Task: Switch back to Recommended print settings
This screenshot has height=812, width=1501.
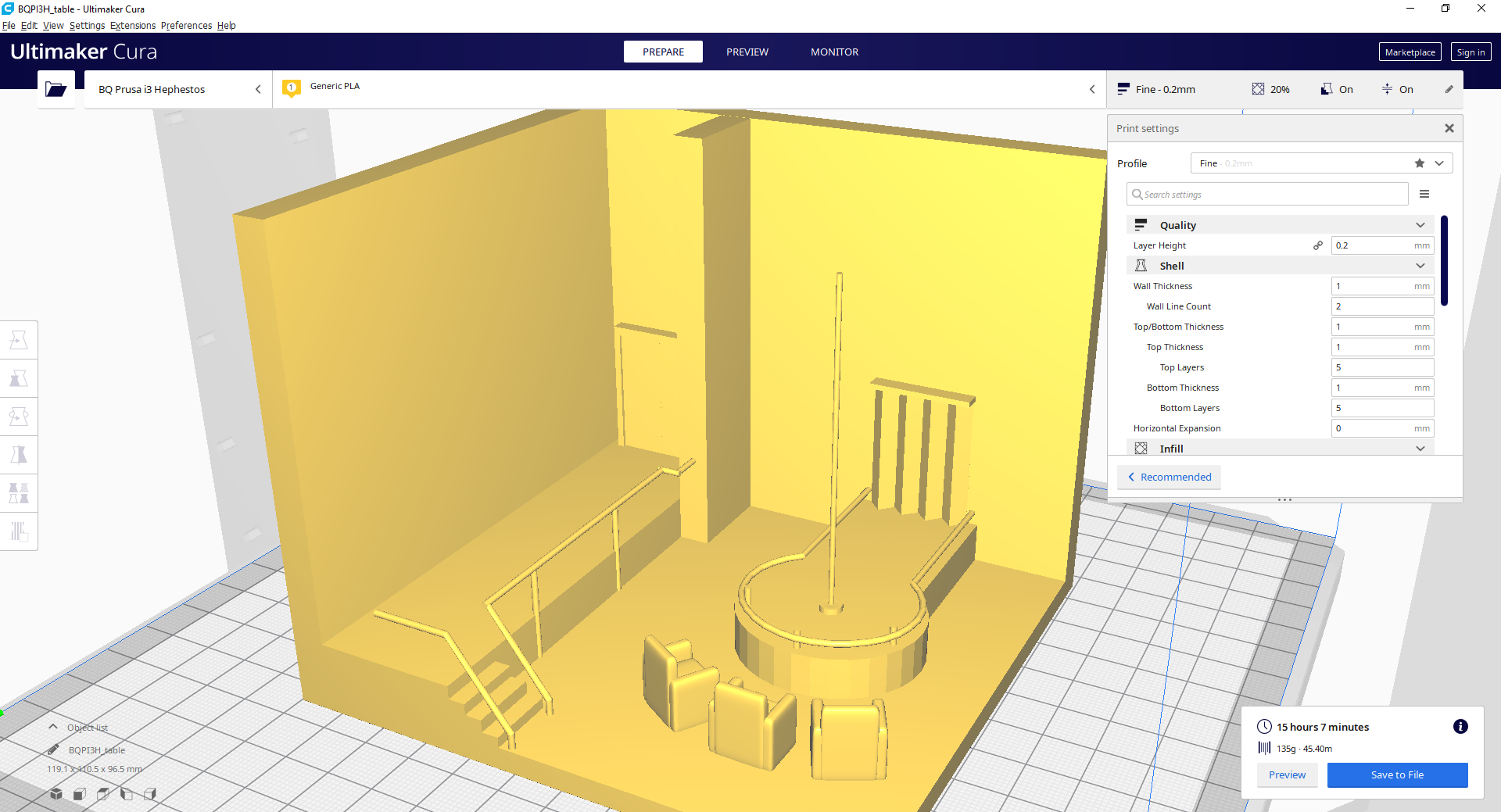Action: point(1169,477)
